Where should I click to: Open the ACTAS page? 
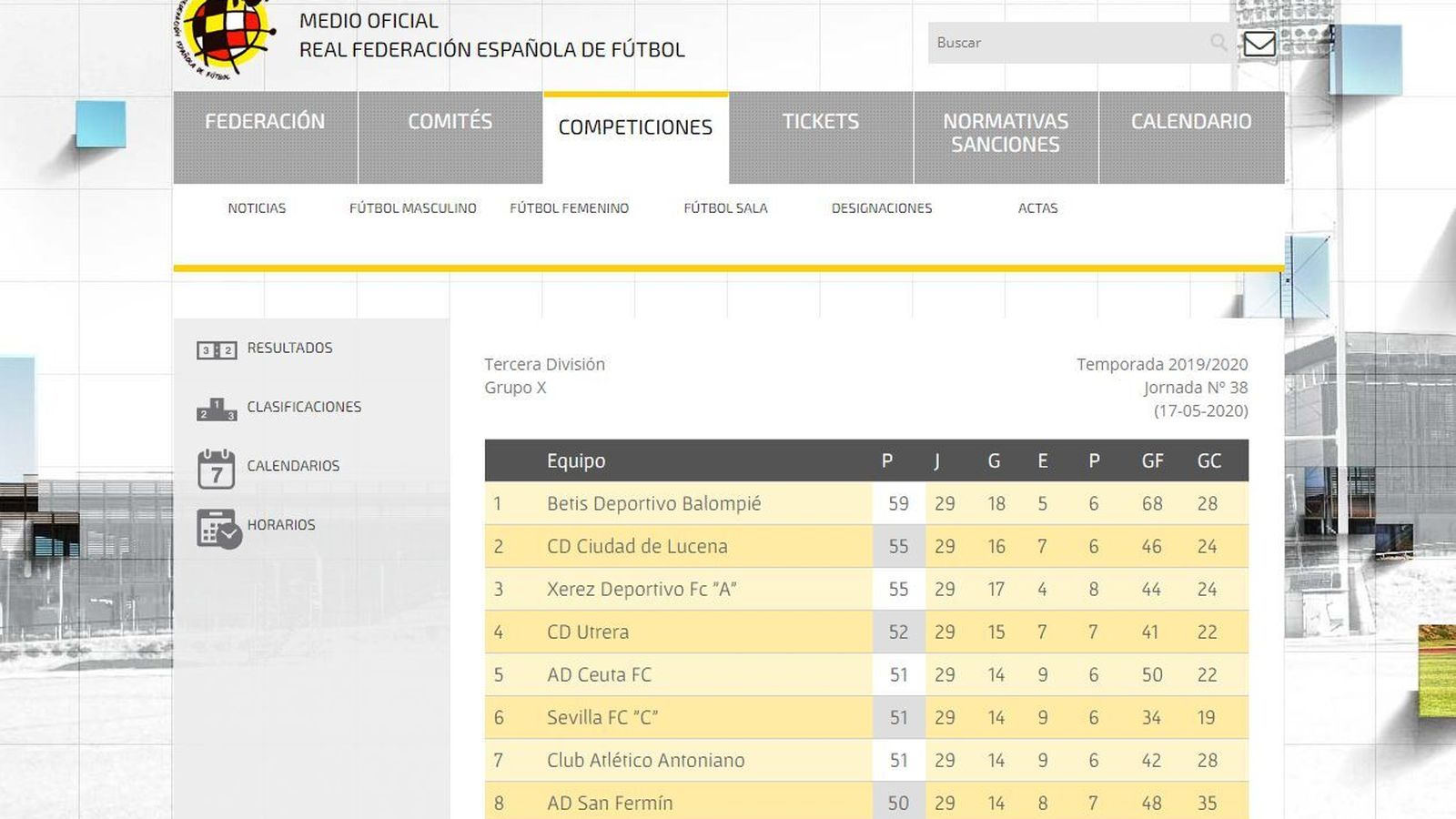(1037, 207)
